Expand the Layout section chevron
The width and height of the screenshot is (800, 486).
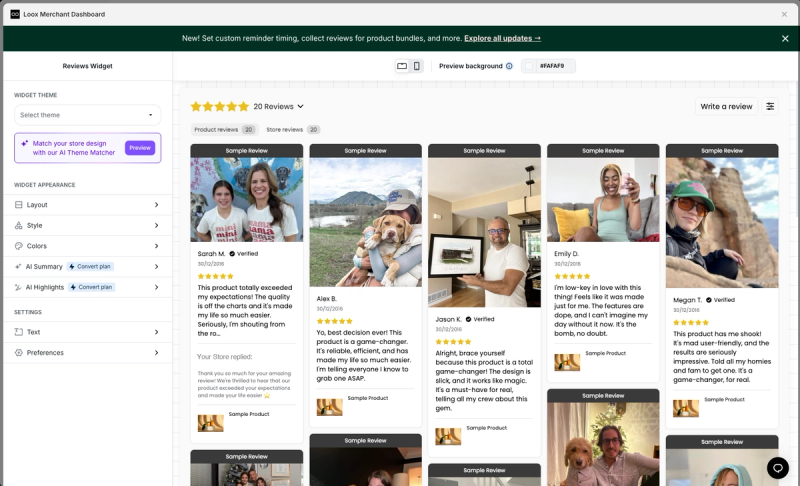click(156, 204)
